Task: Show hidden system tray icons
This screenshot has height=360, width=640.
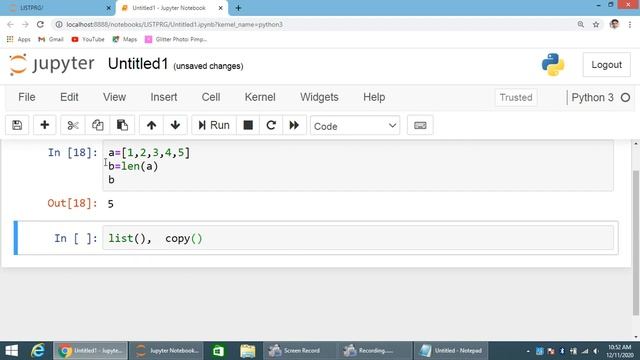Action: (x=528, y=351)
